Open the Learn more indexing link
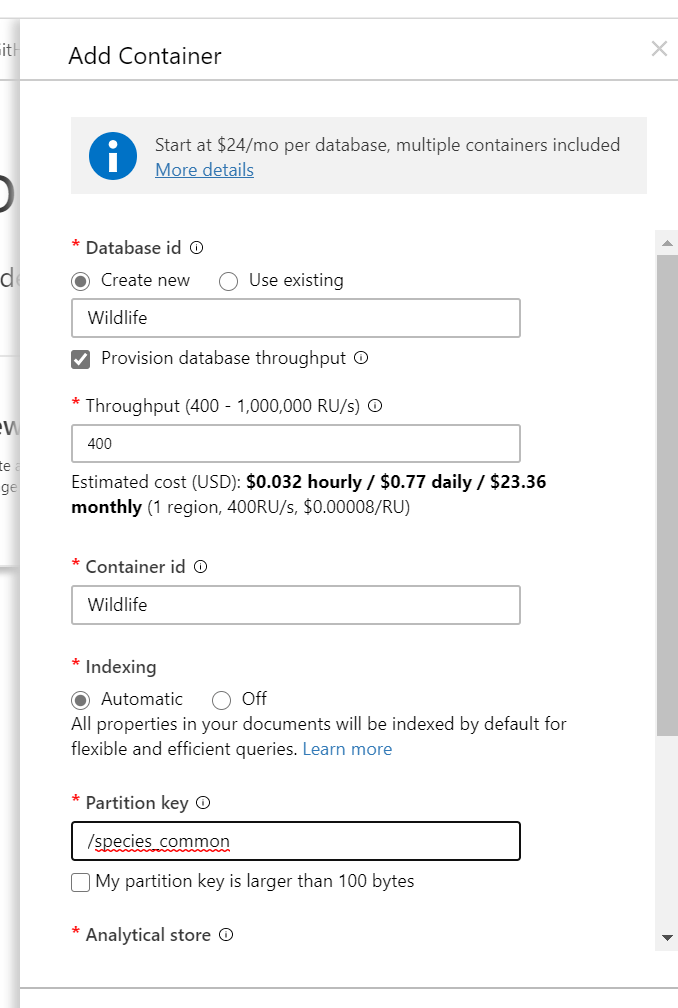This screenshot has width=678, height=1008. (347, 749)
